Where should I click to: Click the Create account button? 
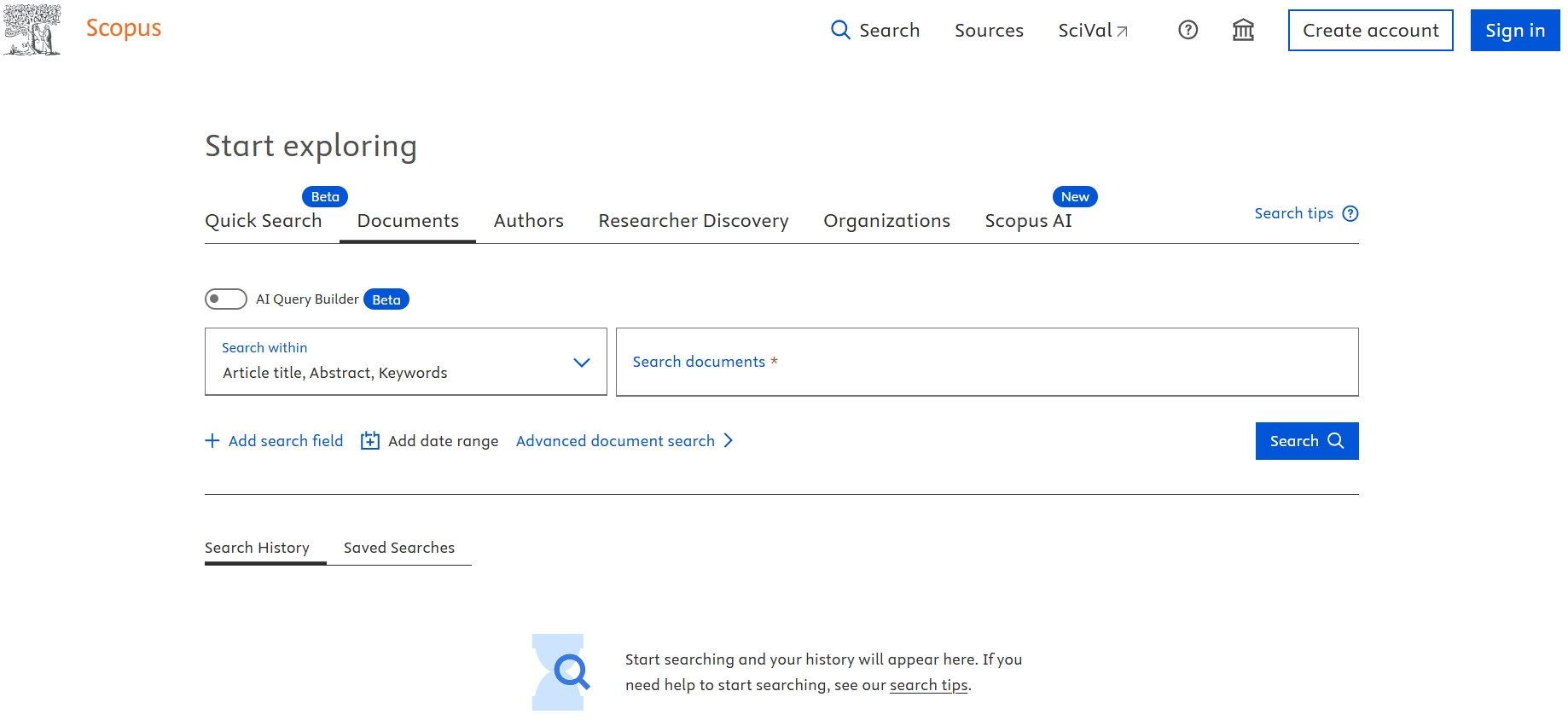click(1370, 30)
